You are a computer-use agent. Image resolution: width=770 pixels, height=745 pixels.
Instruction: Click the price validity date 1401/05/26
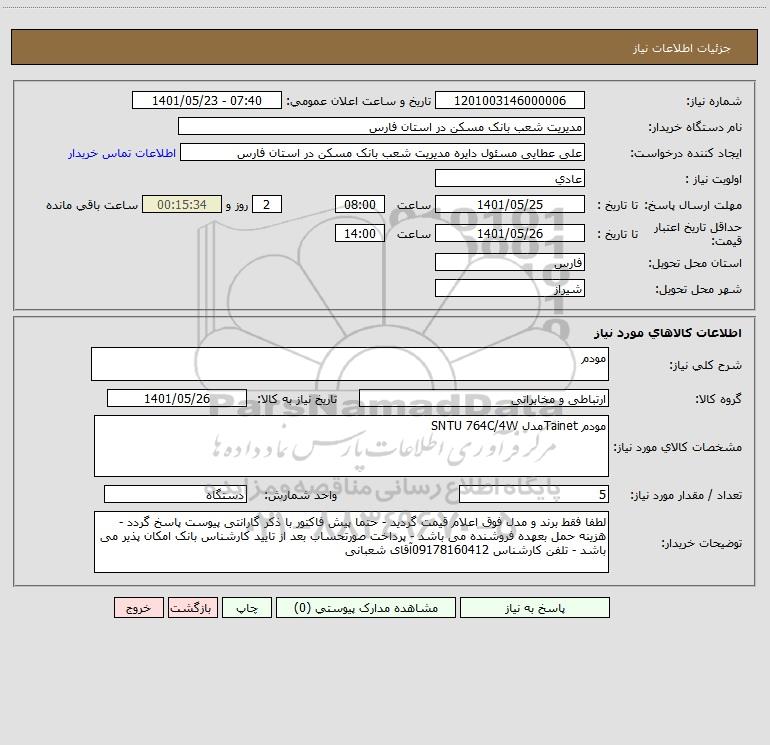coord(510,233)
